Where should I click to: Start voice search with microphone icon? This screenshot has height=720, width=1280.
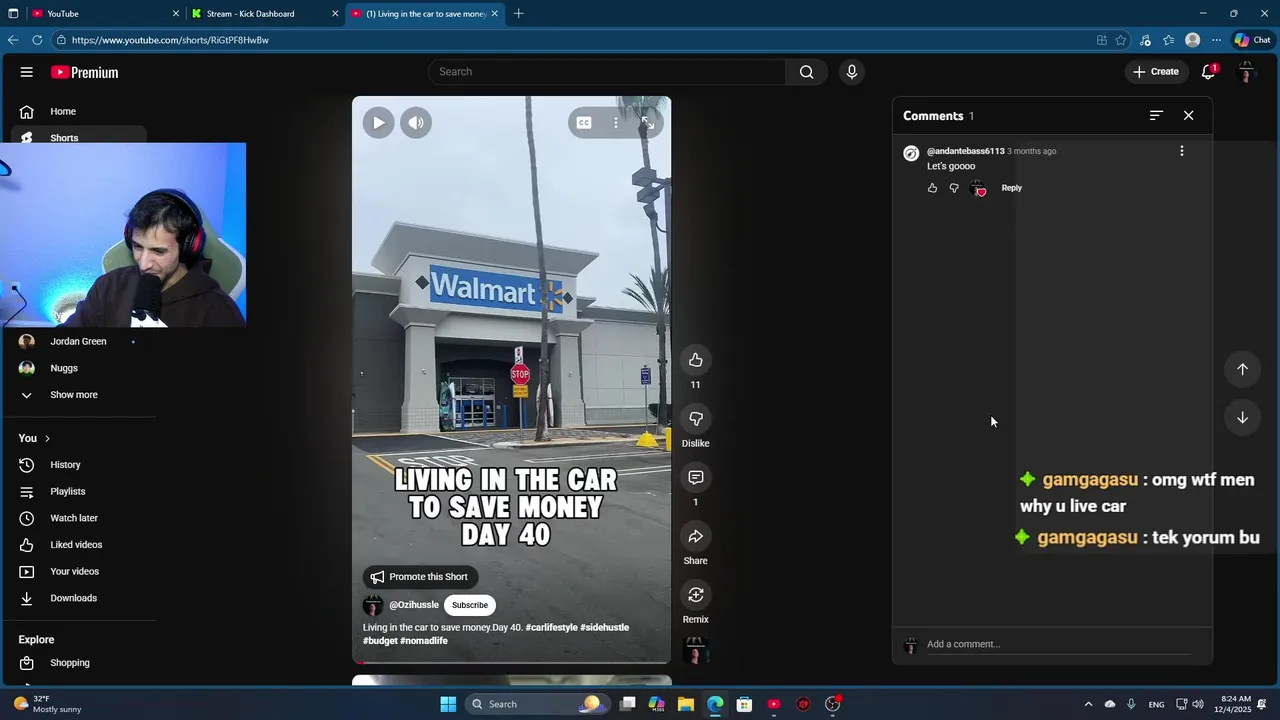[x=852, y=72]
